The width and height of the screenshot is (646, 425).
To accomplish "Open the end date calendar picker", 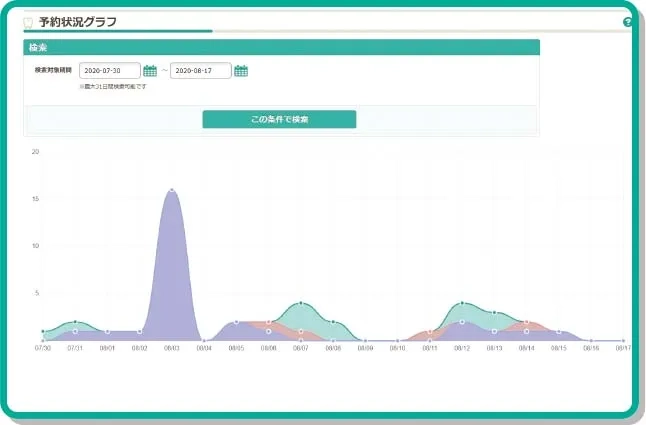I will (x=241, y=71).
